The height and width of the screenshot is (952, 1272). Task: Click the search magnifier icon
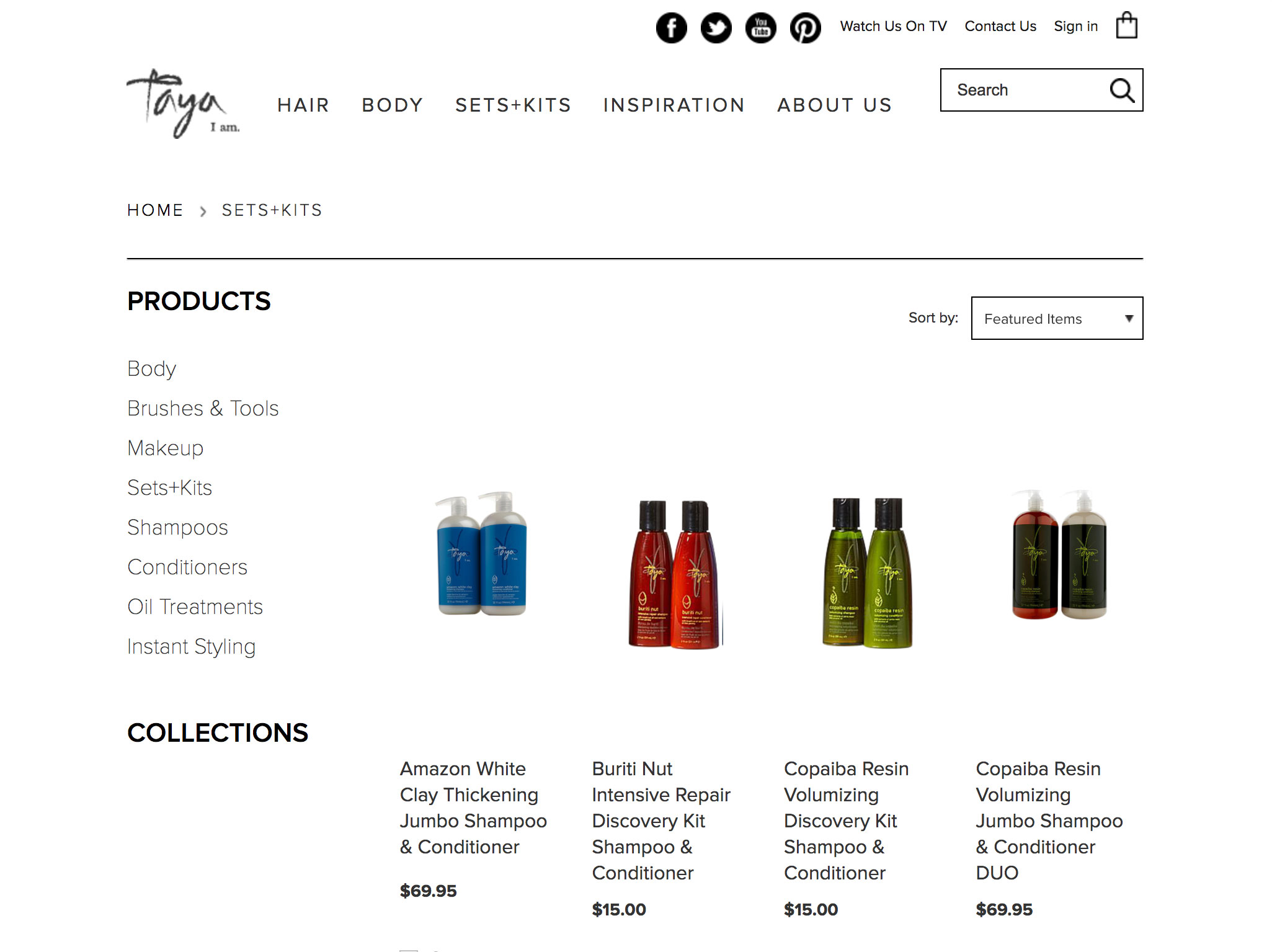point(1121,91)
